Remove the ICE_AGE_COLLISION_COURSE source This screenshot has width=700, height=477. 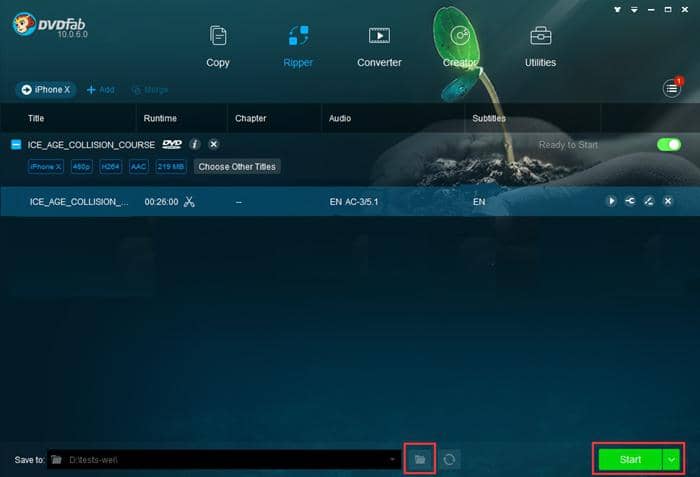[214, 144]
